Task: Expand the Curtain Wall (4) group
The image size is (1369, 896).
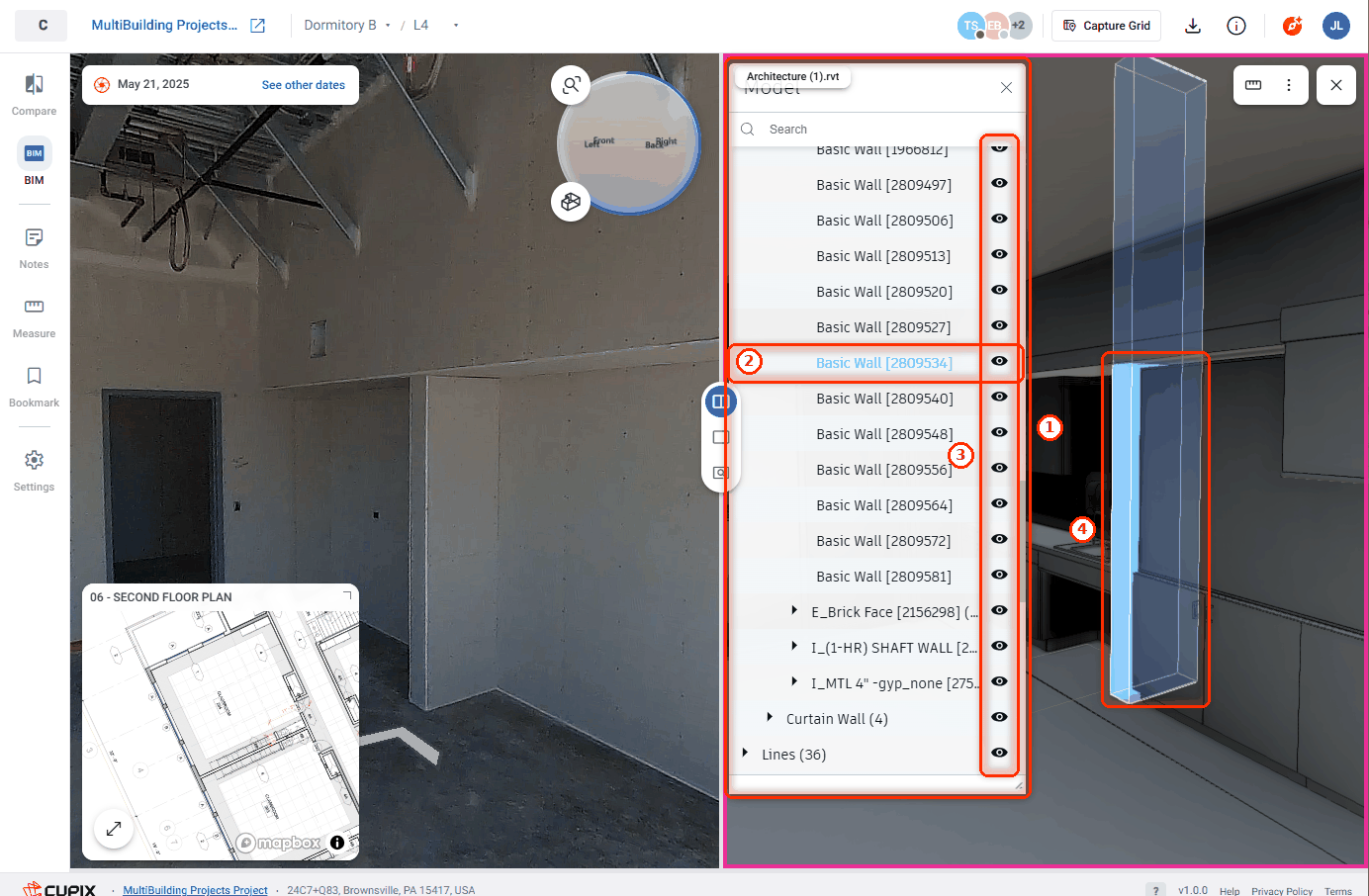Action: [770, 718]
